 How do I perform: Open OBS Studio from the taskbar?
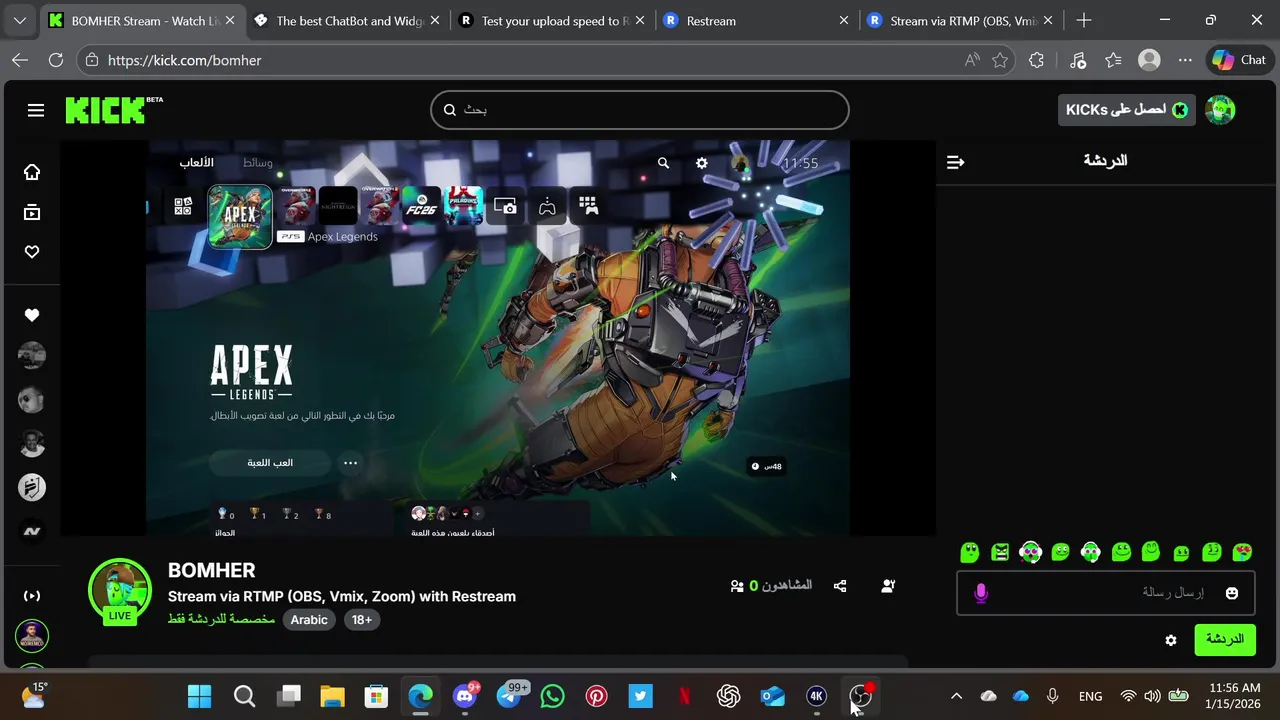coord(860,696)
